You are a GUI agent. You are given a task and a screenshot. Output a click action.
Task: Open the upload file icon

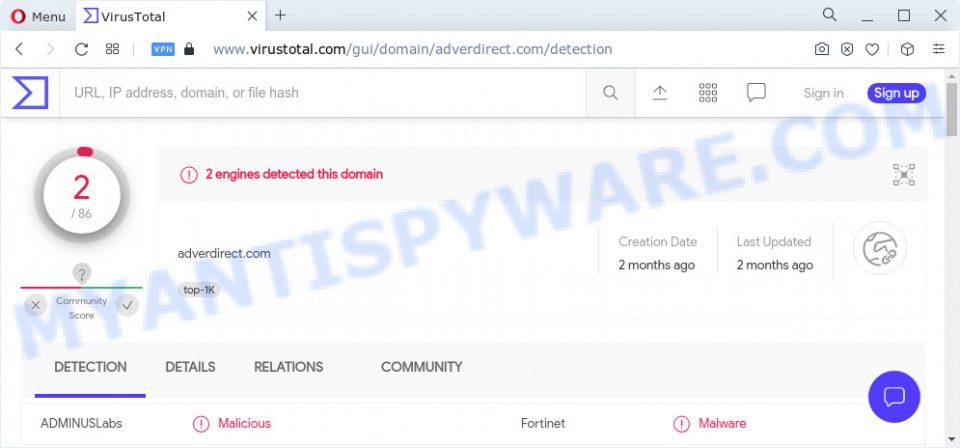click(x=659, y=93)
